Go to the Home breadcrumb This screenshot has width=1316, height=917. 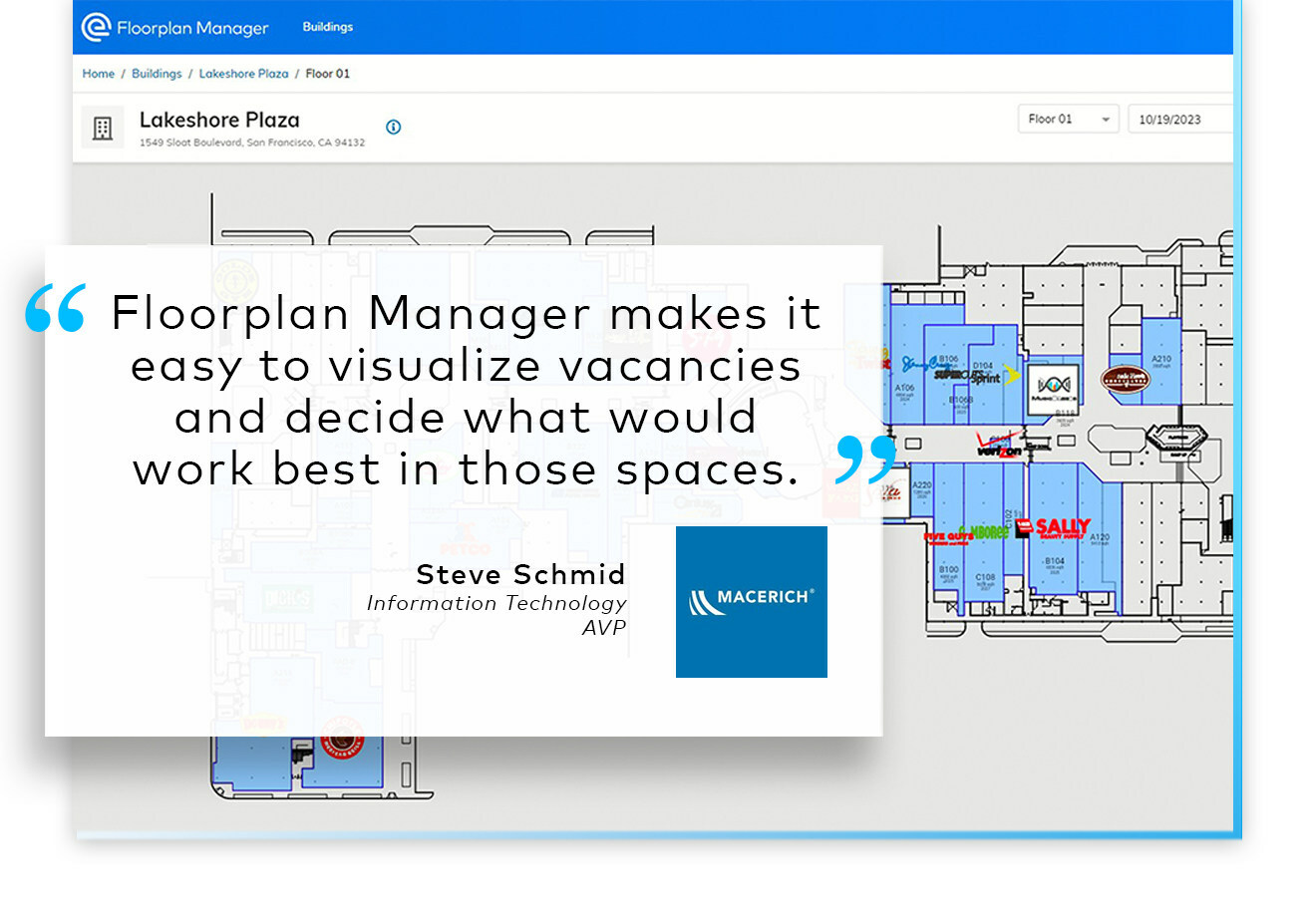[x=98, y=74]
